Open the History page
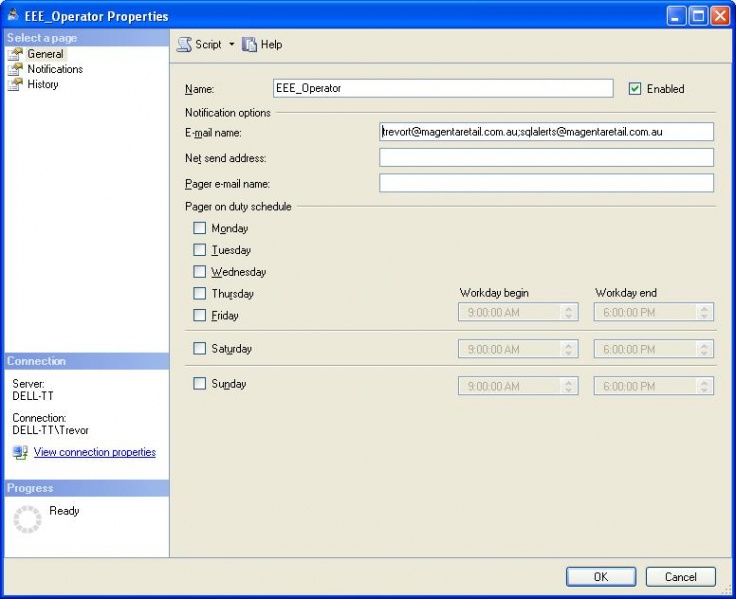The height and width of the screenshot is (599, 736). pos(43,84)
